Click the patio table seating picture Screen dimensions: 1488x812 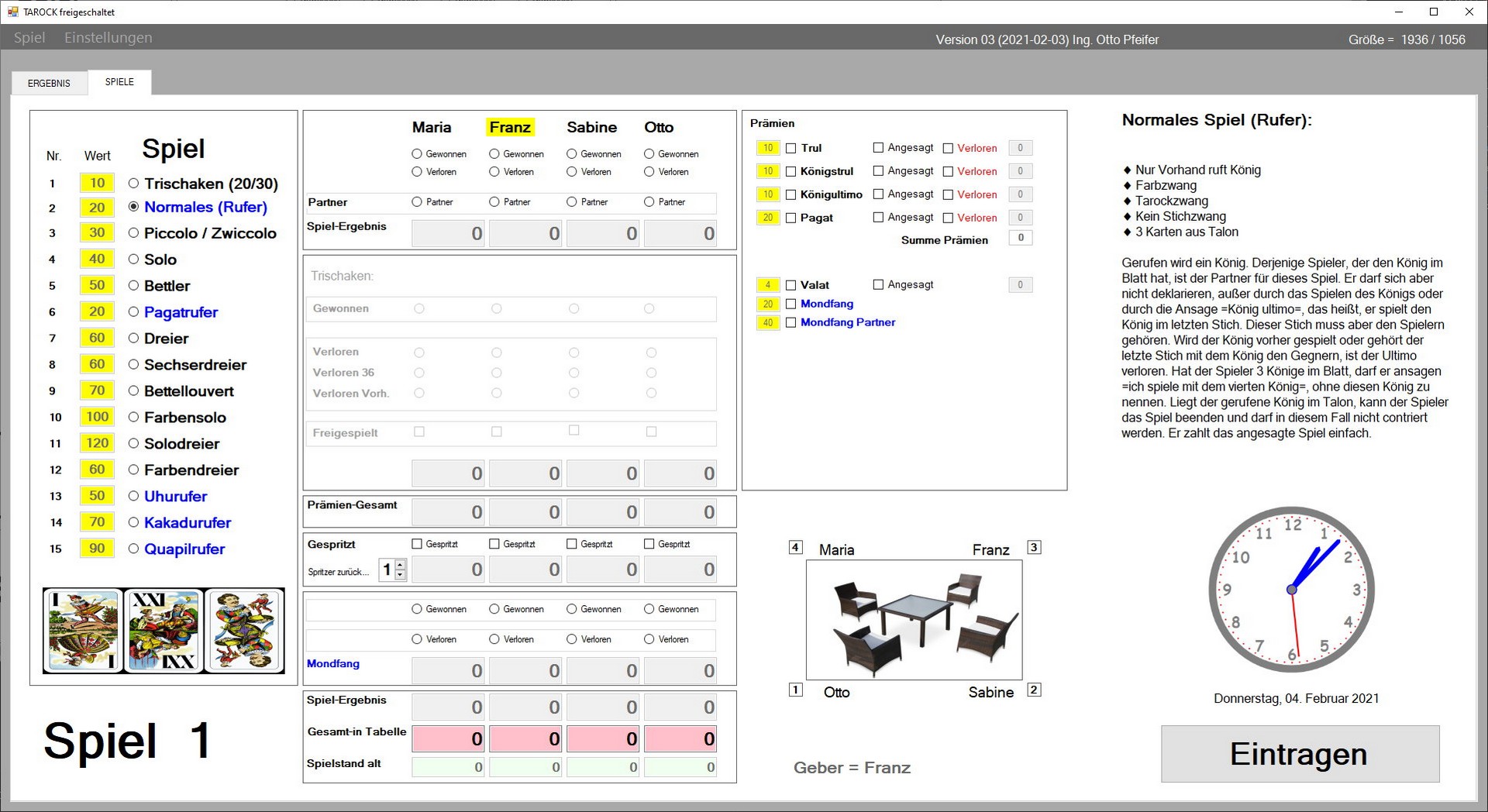pyautogui.click(x=914, y=620)
